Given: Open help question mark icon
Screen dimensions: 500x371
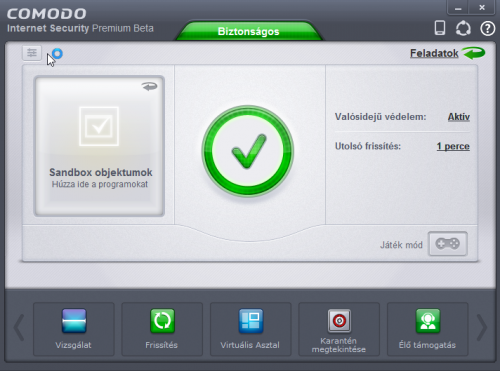Looking at the screenshot, I should pos(487,29).
